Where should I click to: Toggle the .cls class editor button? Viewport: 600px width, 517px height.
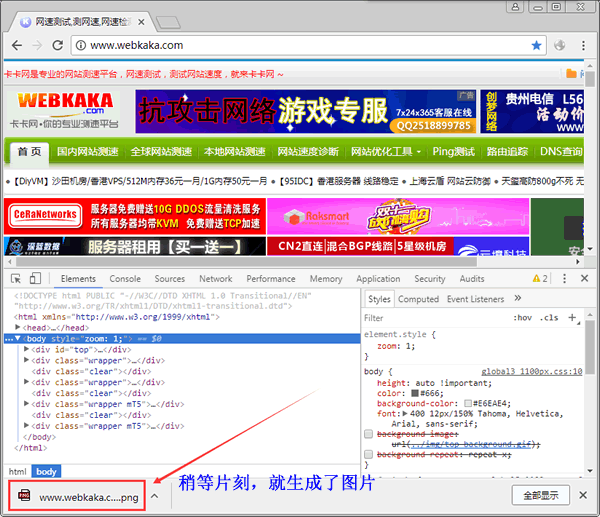549,318
